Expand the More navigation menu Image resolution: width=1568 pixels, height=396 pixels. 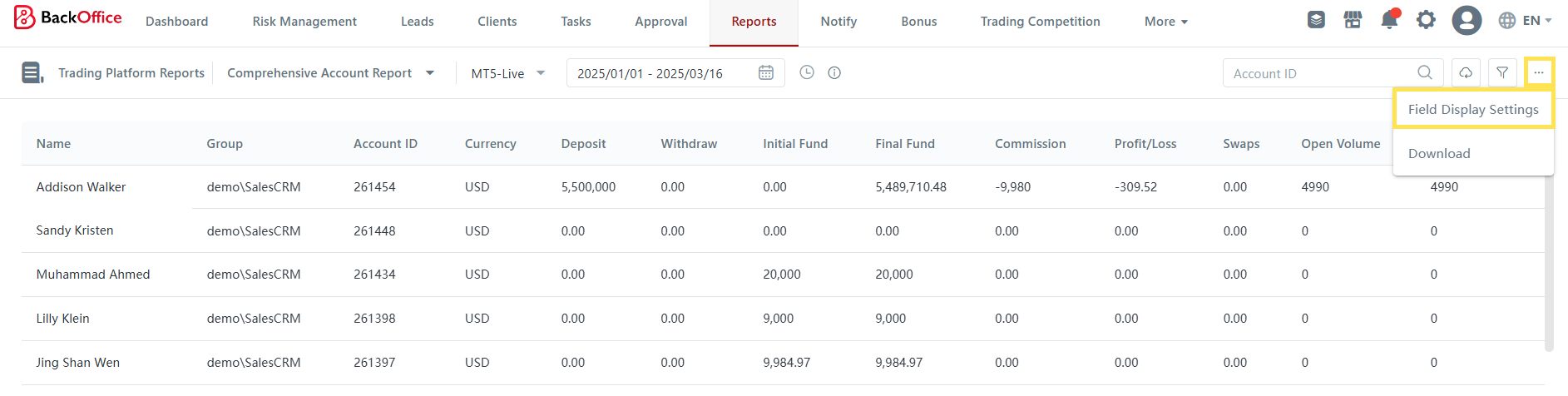tap(1165, 22)
